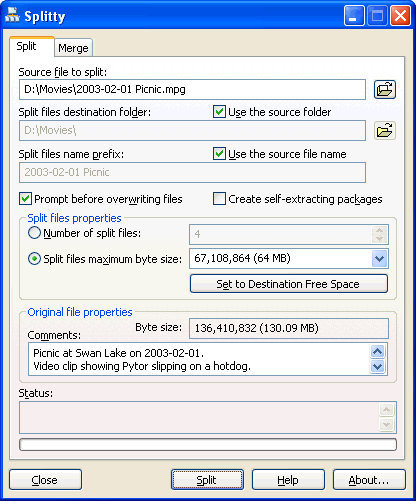Click Set to Destination Free Space

pos(289,284)
